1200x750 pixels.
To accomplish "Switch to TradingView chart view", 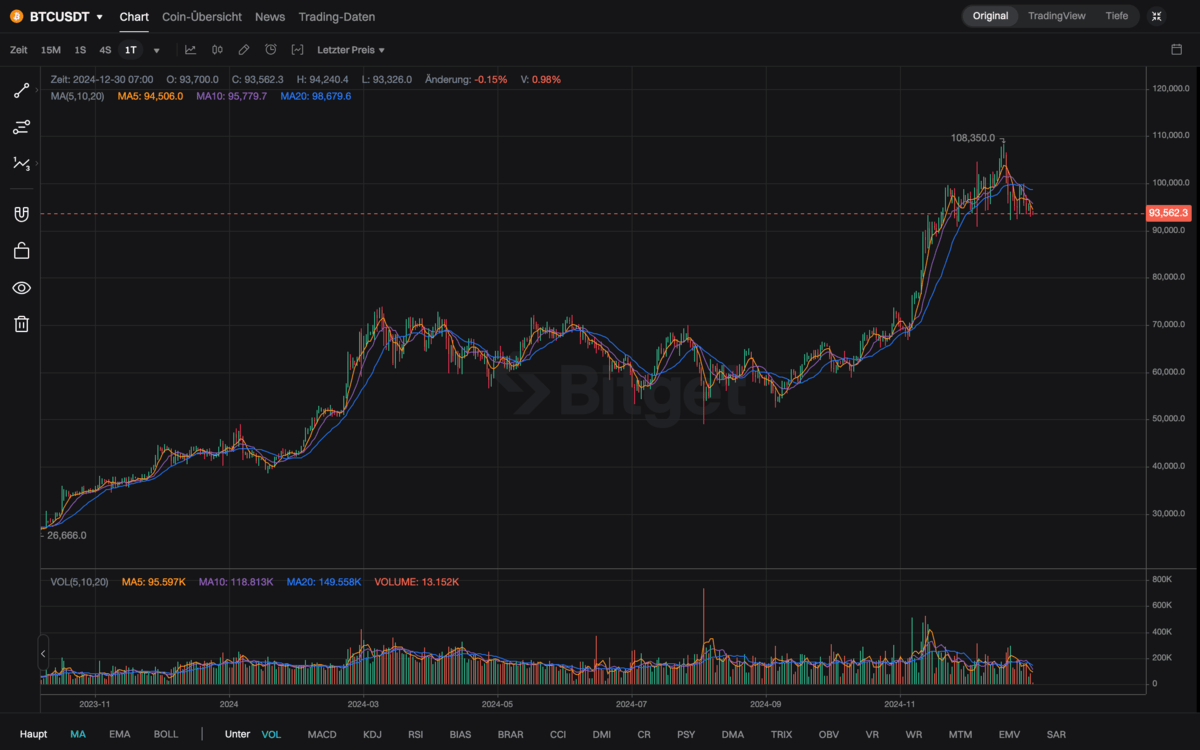I will [x=1057, y=16].
